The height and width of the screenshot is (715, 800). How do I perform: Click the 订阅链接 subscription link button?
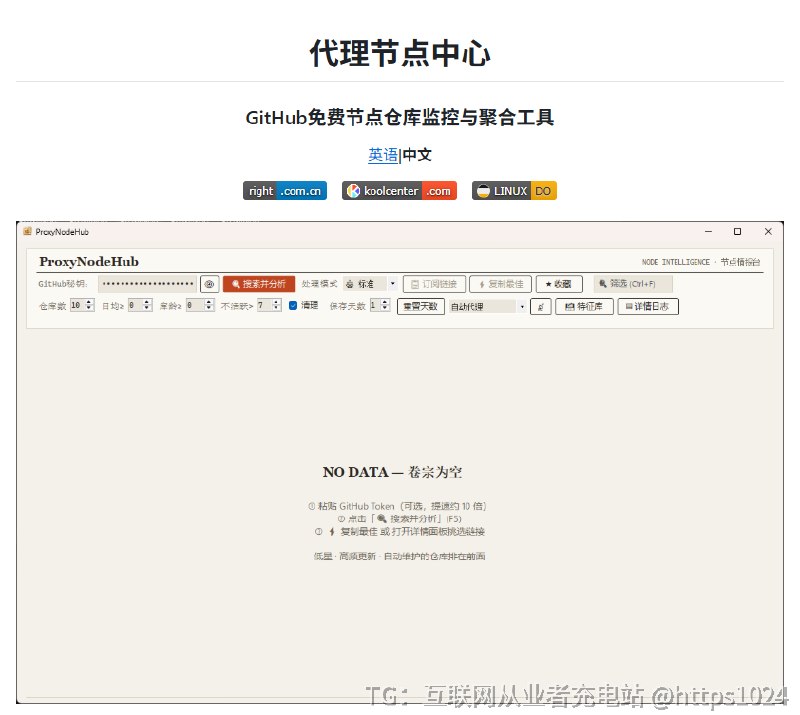click(434, 284)
